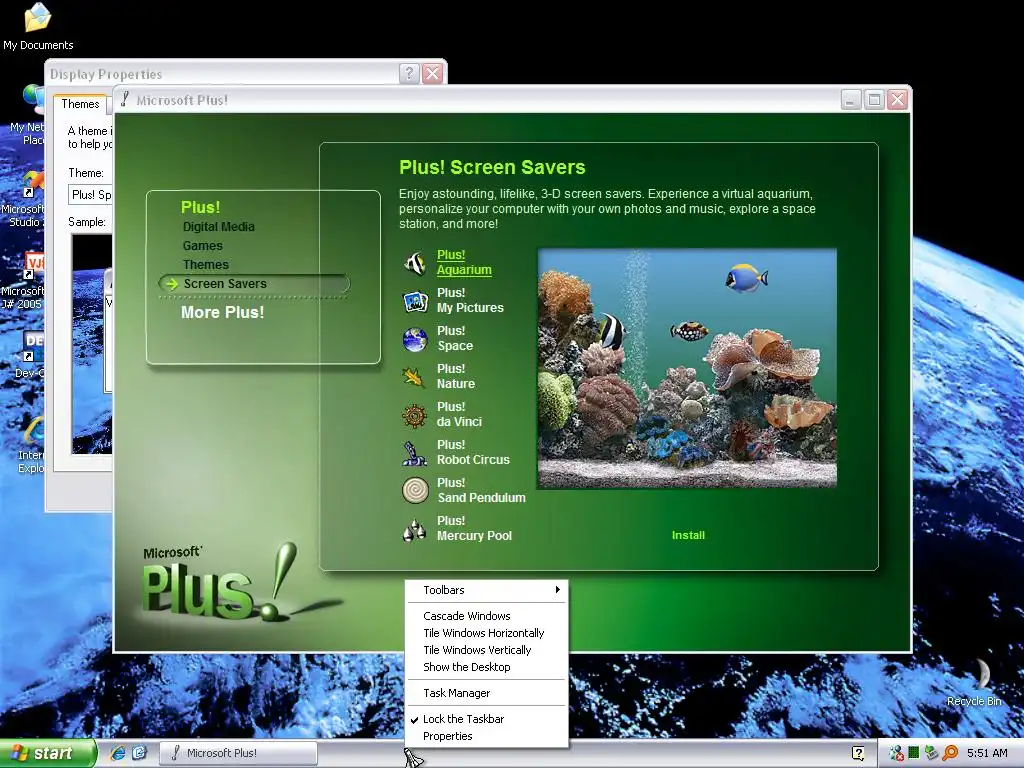This screenshot has height=768, width=1024.
Task: Click the help question mark tray icon
Action: pyautogui.click(x=858, y=753)
